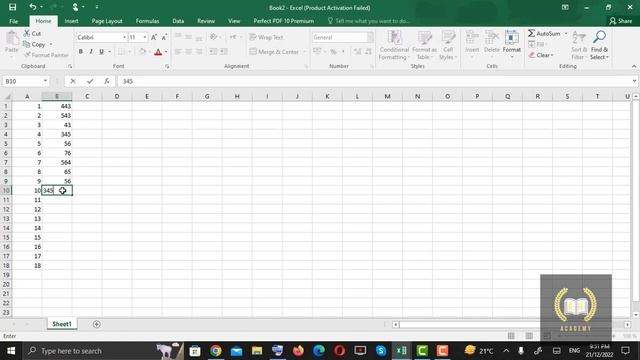Open Insert Function fx dialog
Screen dimensions: 640x360
(x=107, y=81)
